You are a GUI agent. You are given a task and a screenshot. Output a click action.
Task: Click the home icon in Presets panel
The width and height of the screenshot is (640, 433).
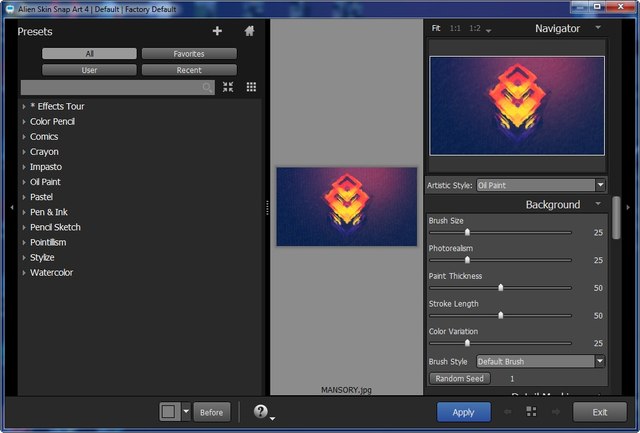[x=249, y=31]
